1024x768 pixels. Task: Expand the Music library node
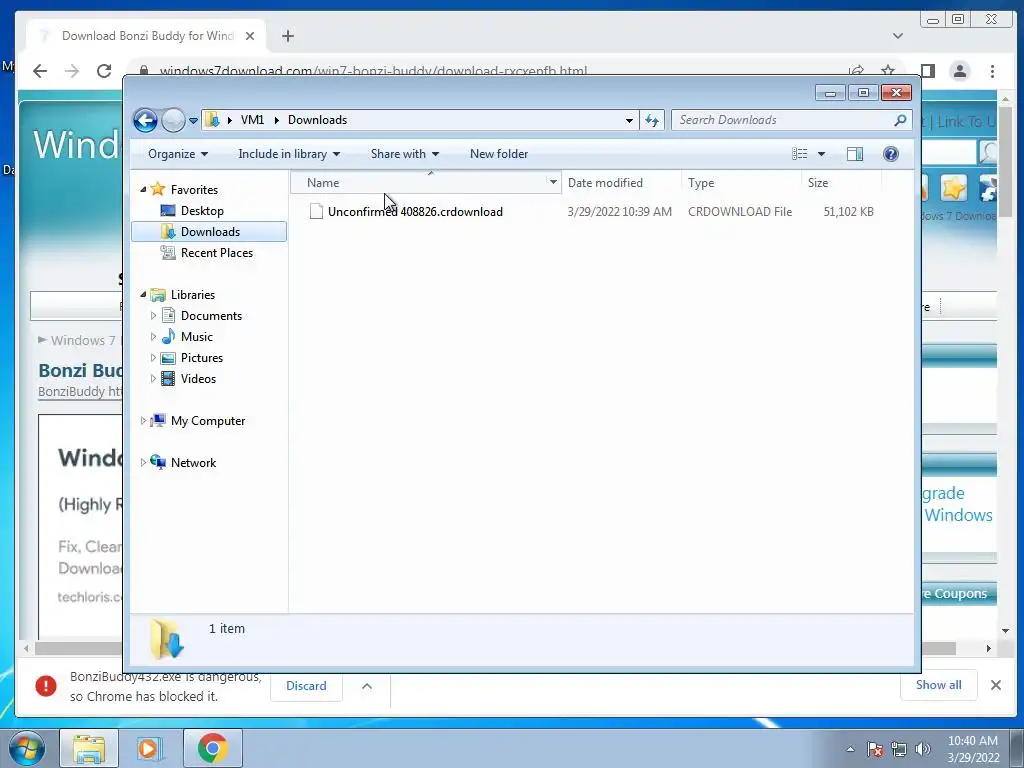tap(153, 336)
